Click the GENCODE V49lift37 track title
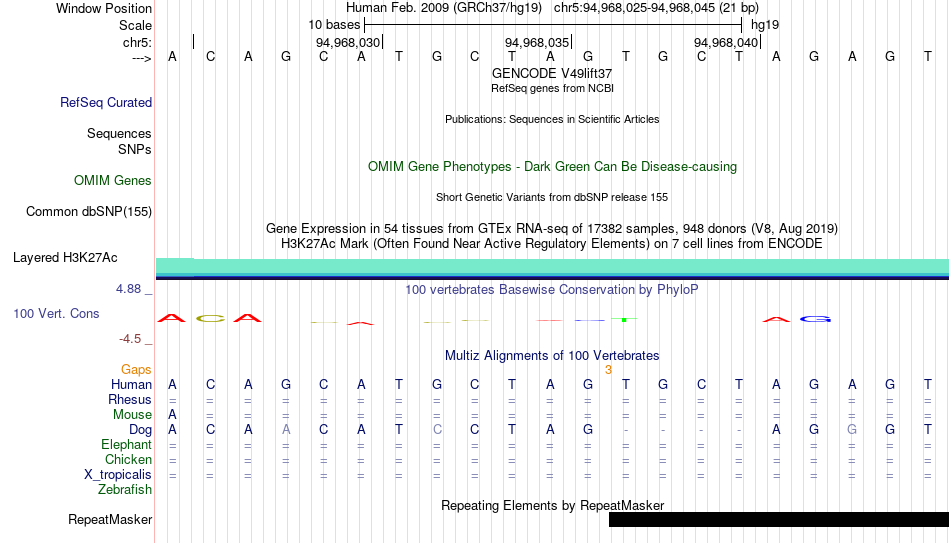Image resolution: width=950 pixels, height=543 pixels. tap(552, 73)
